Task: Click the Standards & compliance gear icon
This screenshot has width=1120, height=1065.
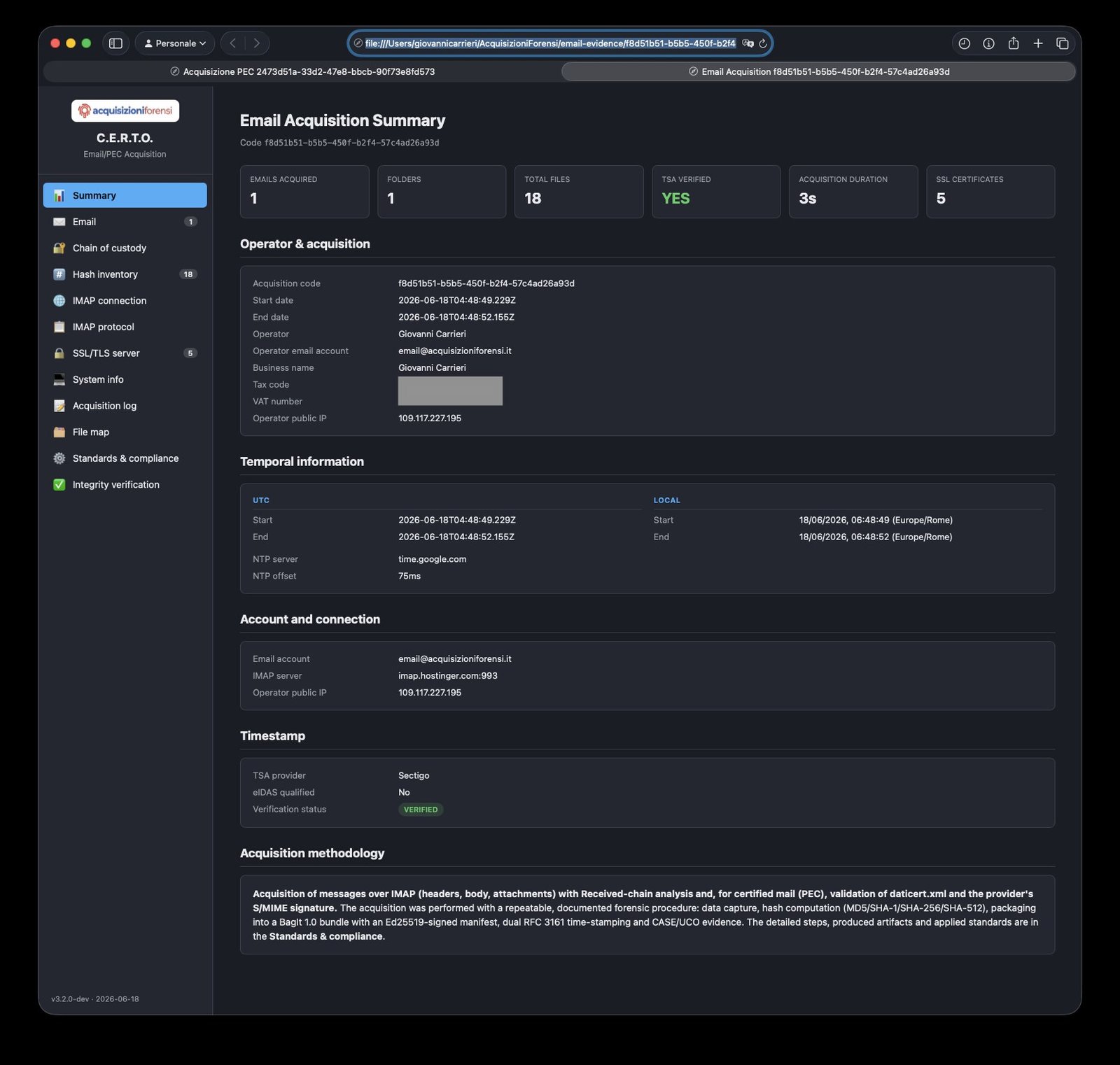Action: point(59,458)
